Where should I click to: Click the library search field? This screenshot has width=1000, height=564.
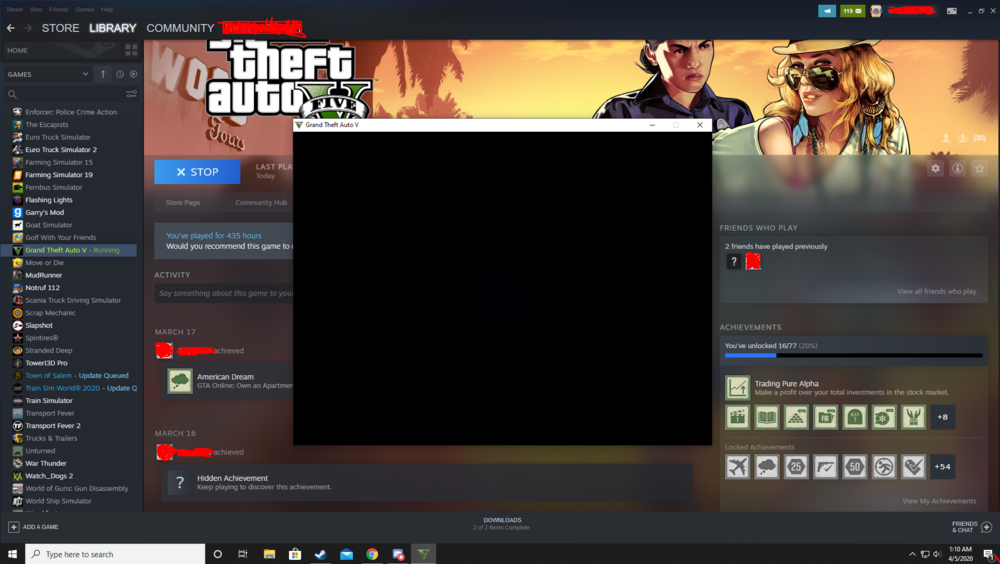tap(64, 94)
